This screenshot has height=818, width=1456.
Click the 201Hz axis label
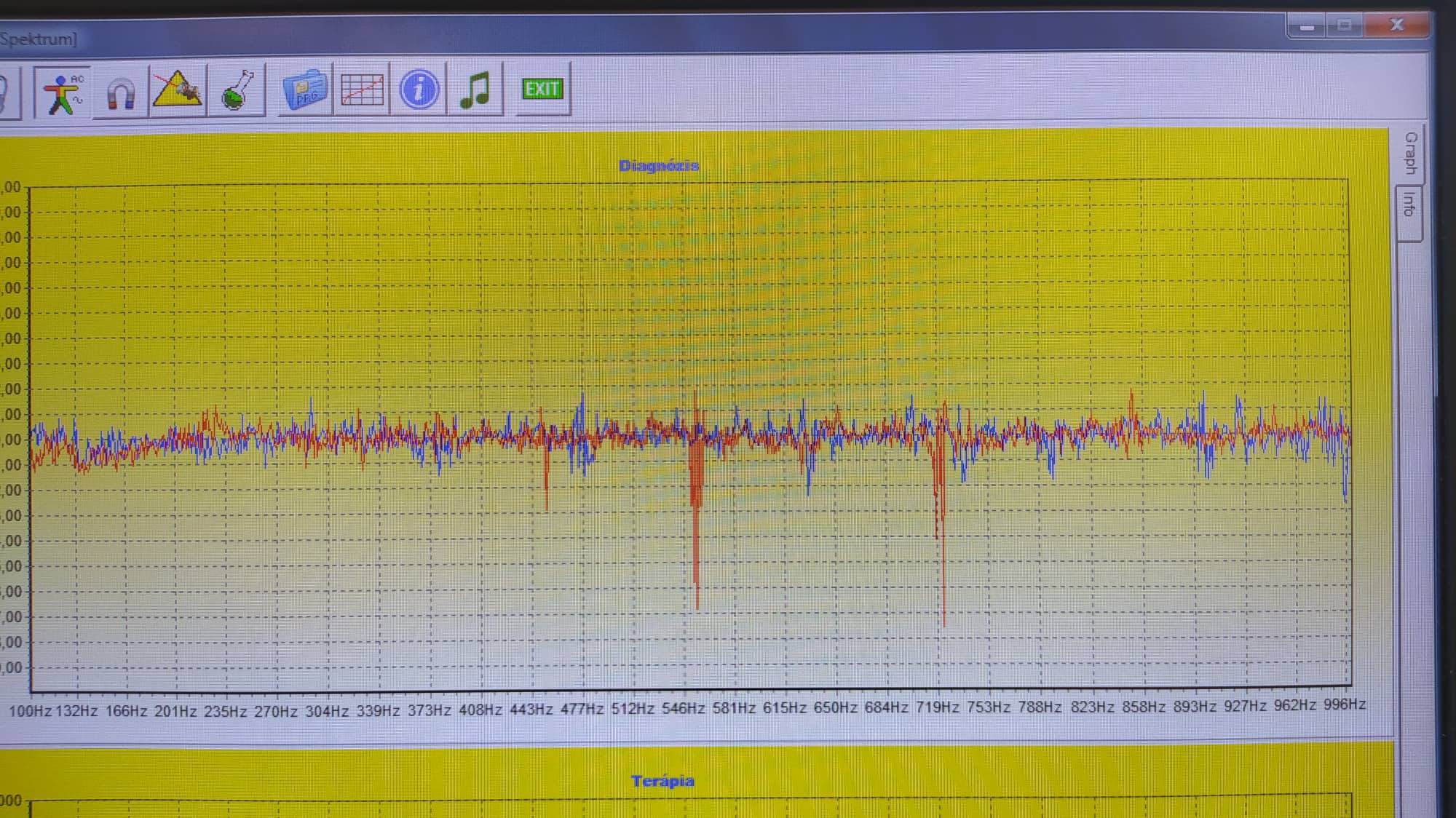(x=175, y=711)
